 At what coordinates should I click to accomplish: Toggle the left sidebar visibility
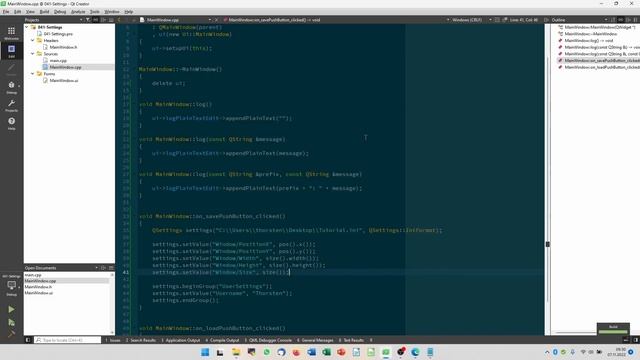(x=28, y=340)
